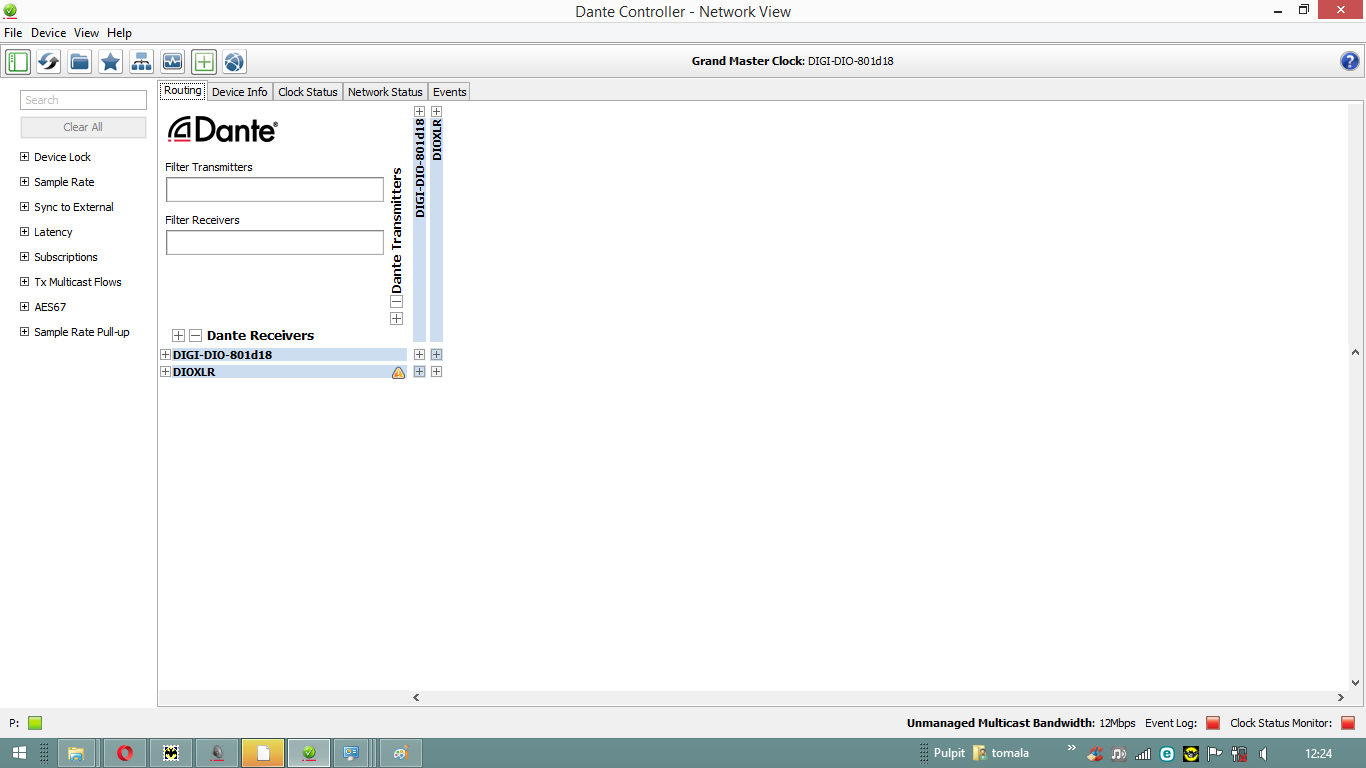Image resolution: width=1366 pixels, height=768 pixels.
Task: Switch to the Network Status tab
Action: click(x=385, y=92)
